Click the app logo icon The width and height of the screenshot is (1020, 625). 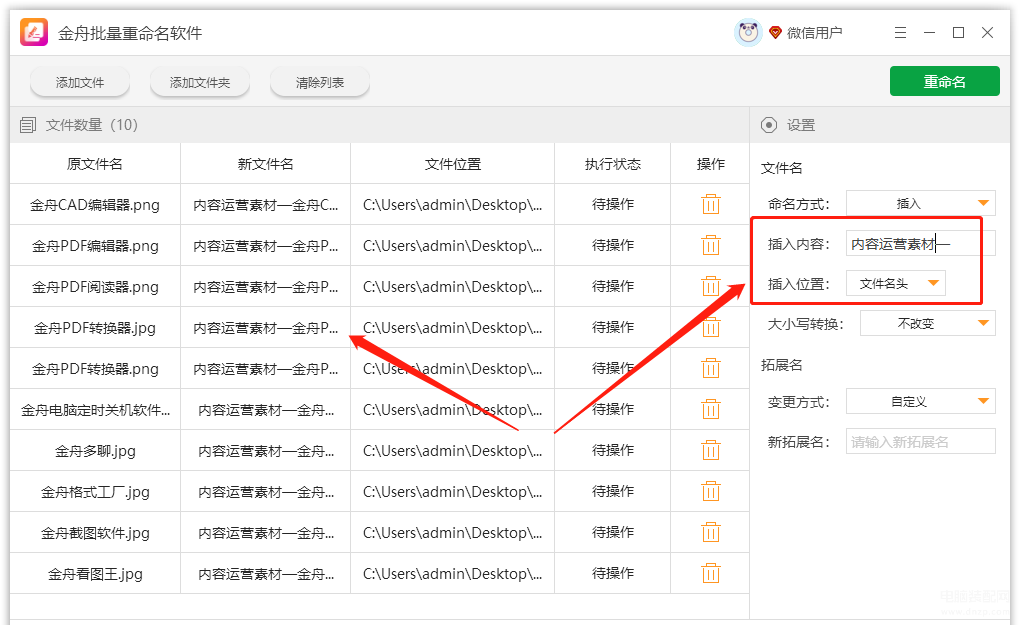point(34,32)
